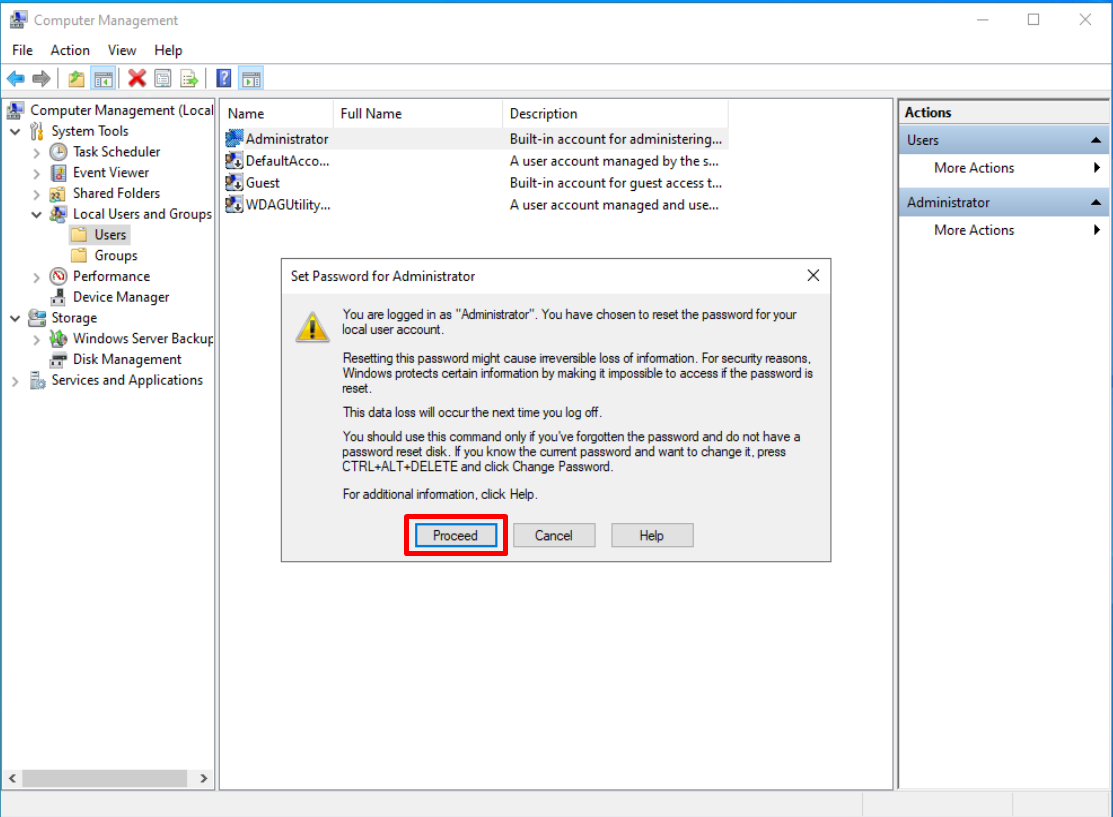Select Local Users and Groups in the tree
The image size is (1113, 817).
(x=142, y=214)
